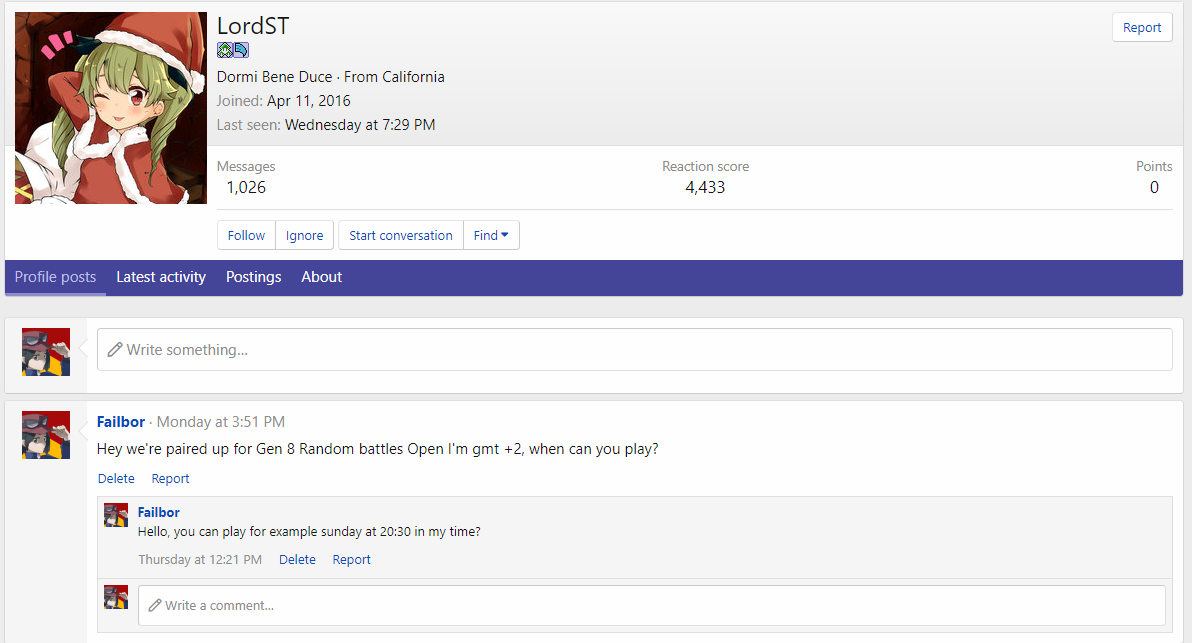Switch to the Latest activity tab
The image size is (1192, 643).
(x=161, y=277)
